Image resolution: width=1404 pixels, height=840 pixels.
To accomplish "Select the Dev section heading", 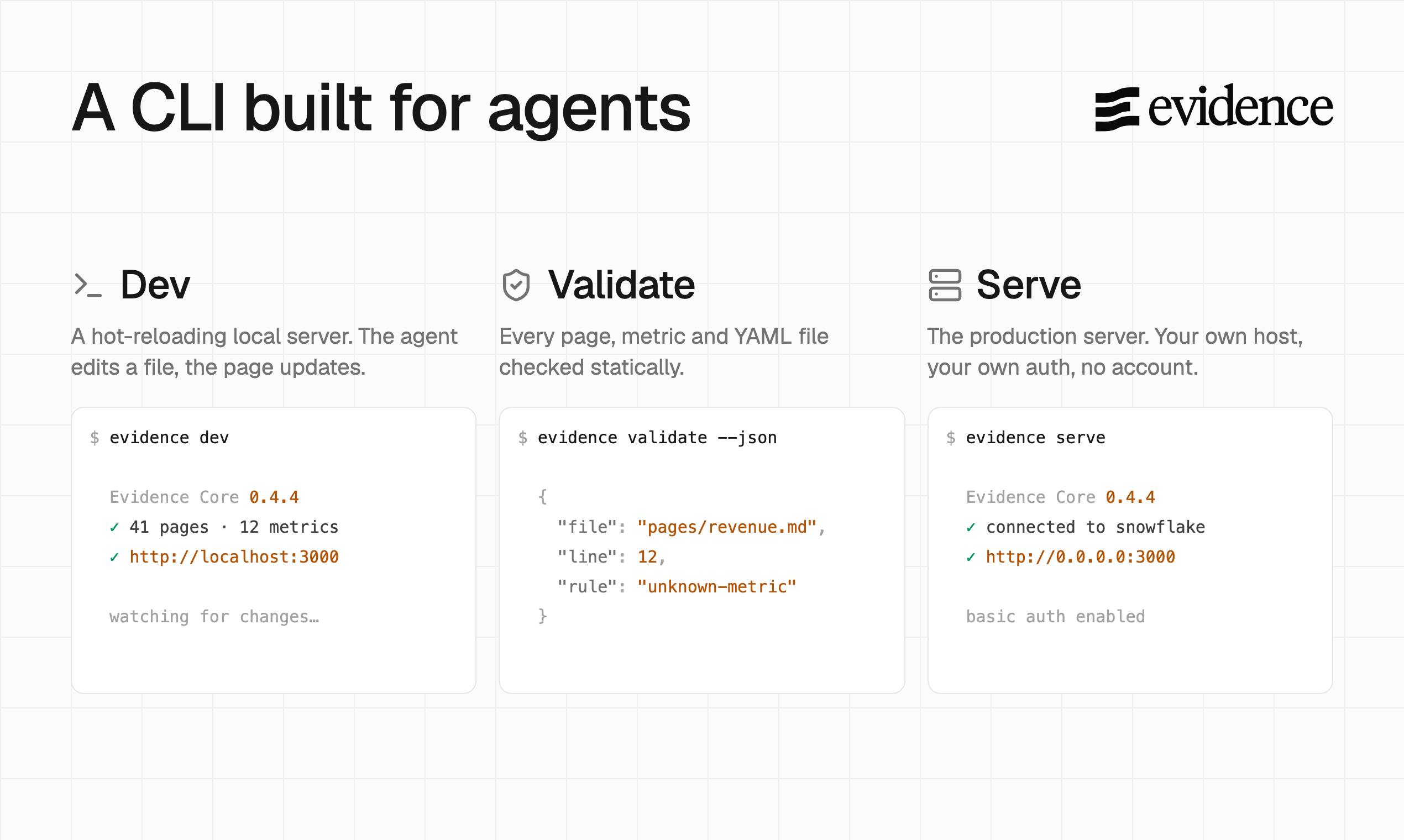I will point(155,285).
